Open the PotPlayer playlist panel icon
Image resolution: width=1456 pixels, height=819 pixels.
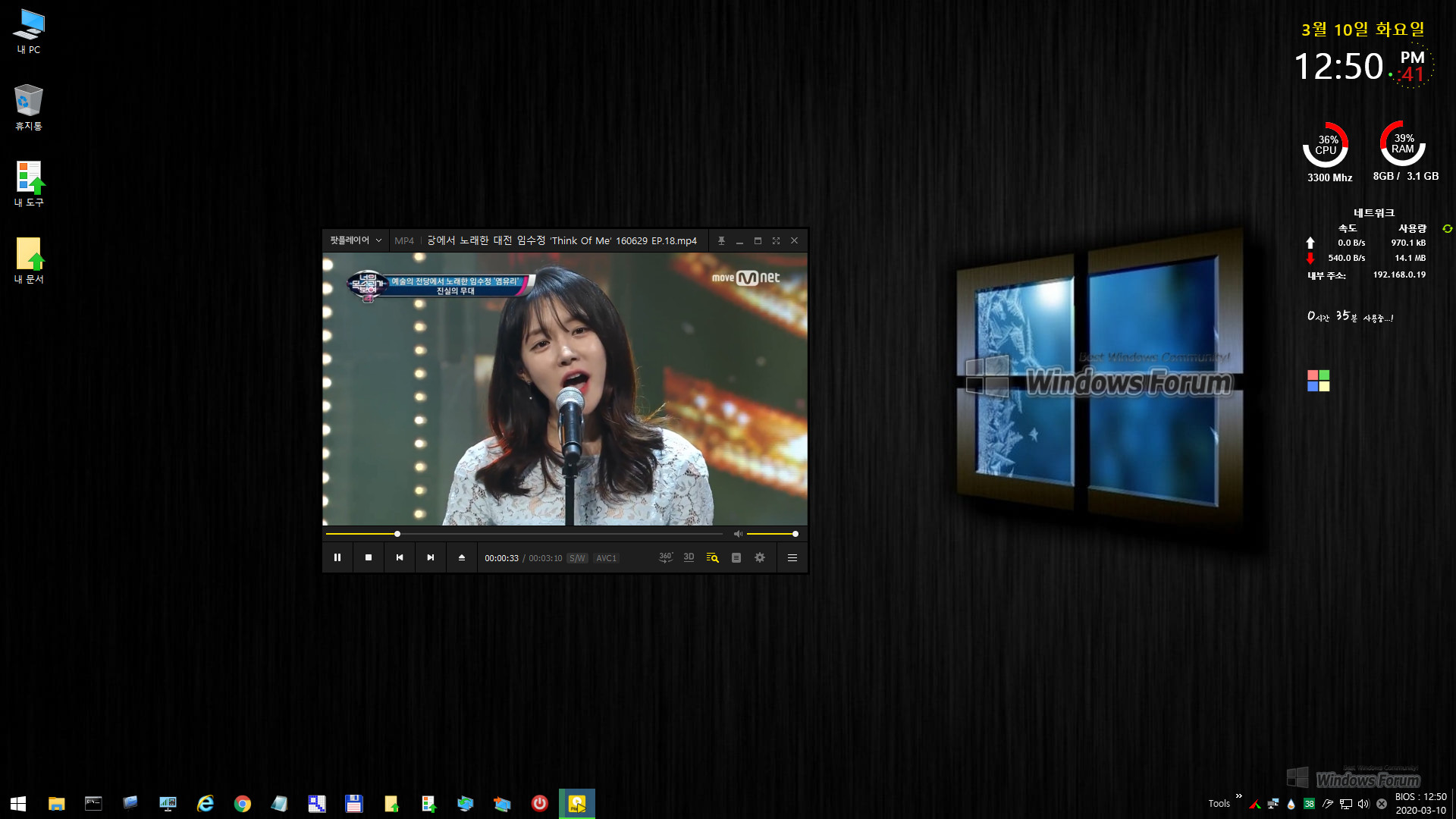coord(736,557)
